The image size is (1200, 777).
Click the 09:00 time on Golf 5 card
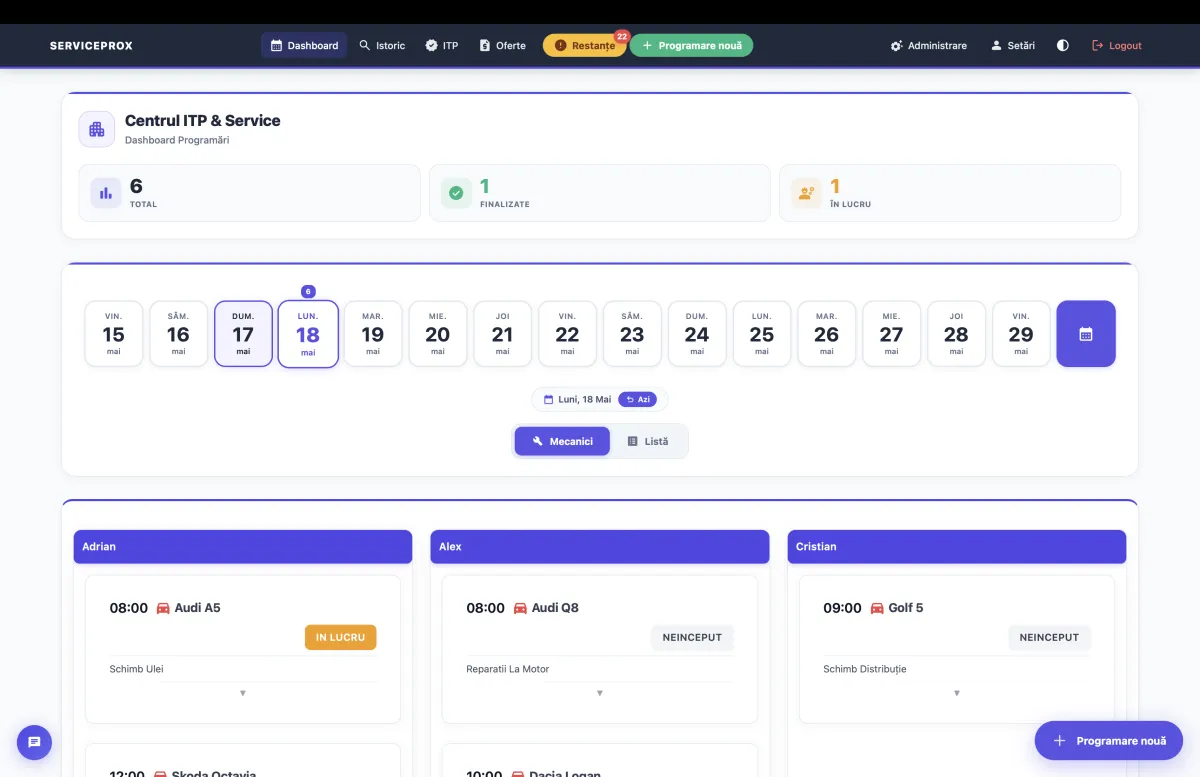(842, 608)
